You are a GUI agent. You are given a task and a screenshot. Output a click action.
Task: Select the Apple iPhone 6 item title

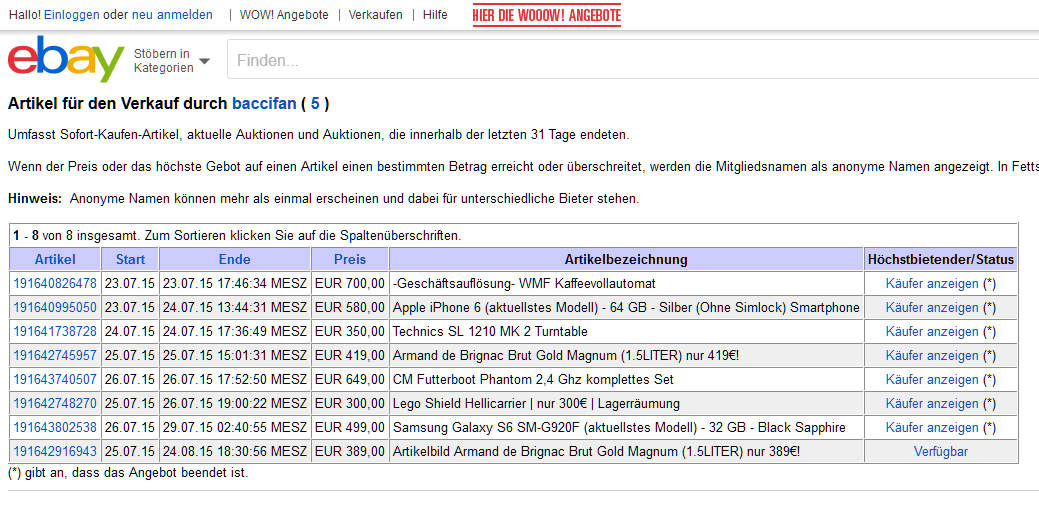(x=626, y=308)
